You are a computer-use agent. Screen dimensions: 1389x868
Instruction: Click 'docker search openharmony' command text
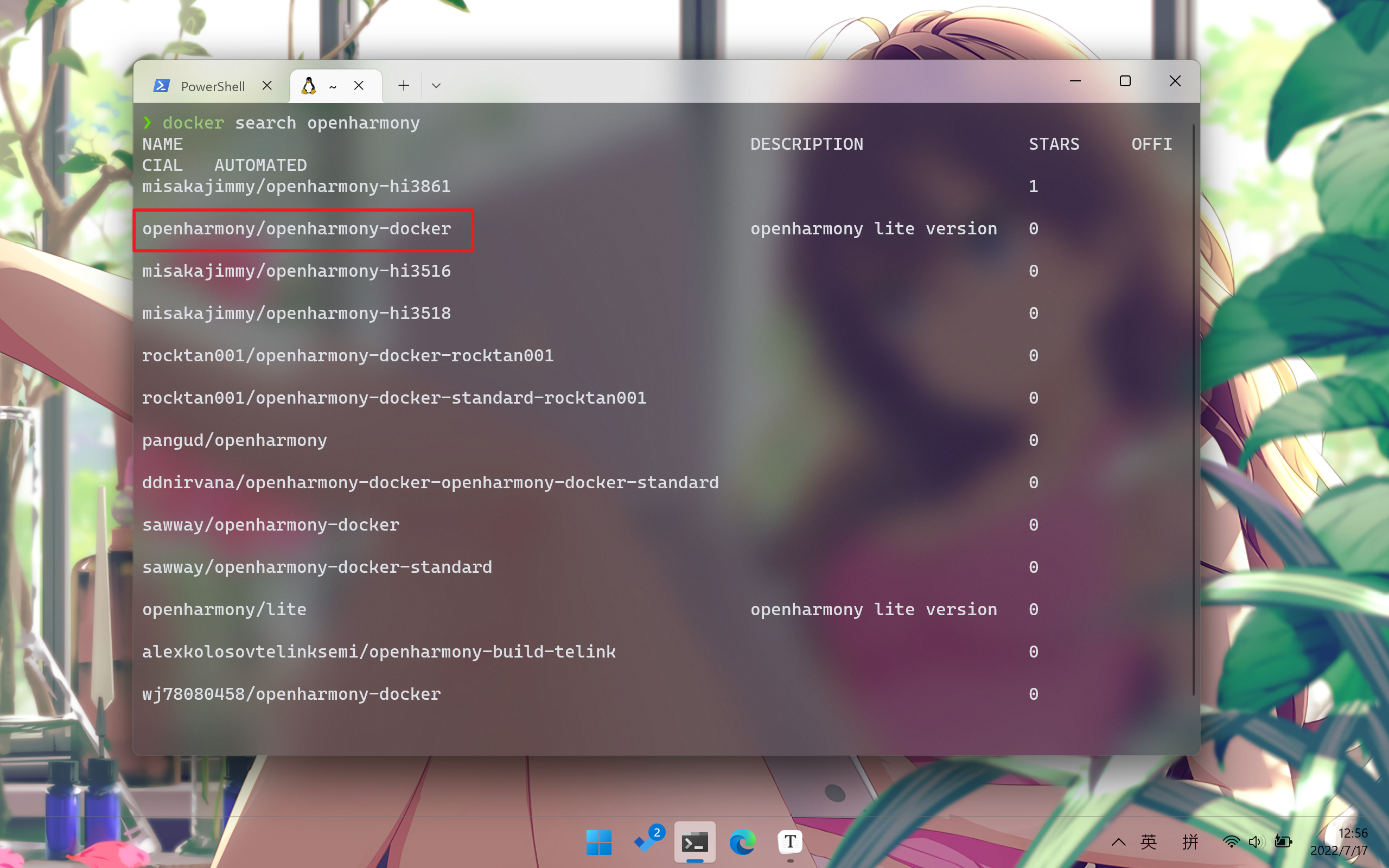click(291, 123)
